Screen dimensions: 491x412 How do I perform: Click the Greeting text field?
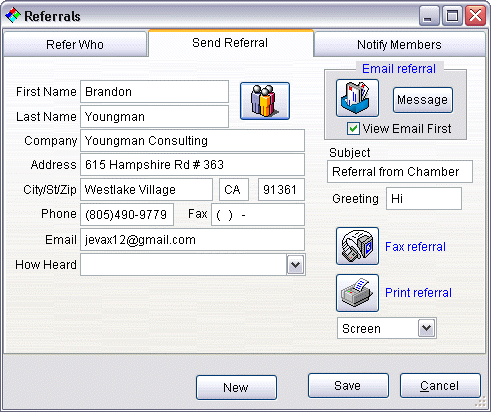coord(424,199)
